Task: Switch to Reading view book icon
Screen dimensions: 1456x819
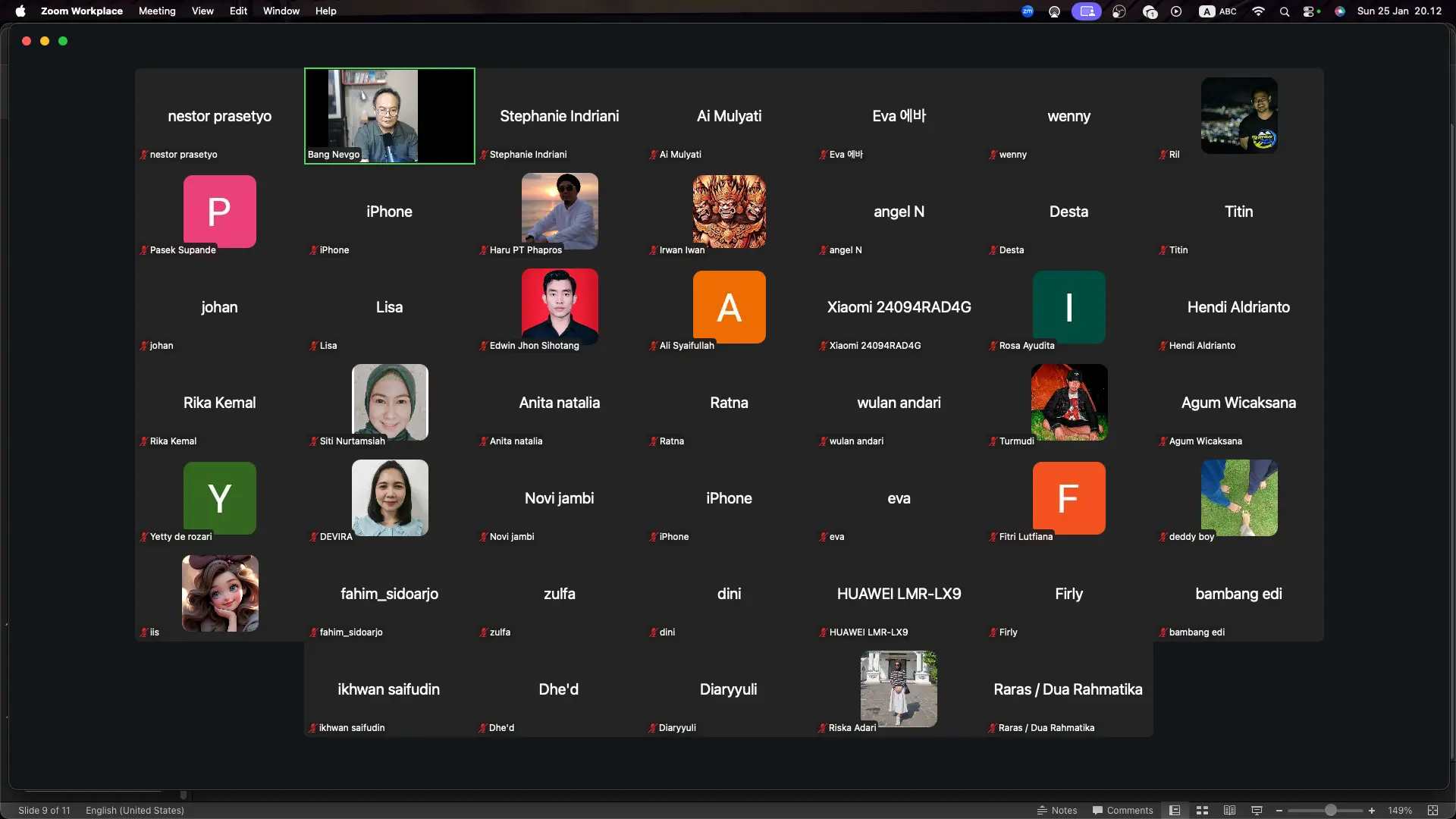Action: [x=1229, y=810]
